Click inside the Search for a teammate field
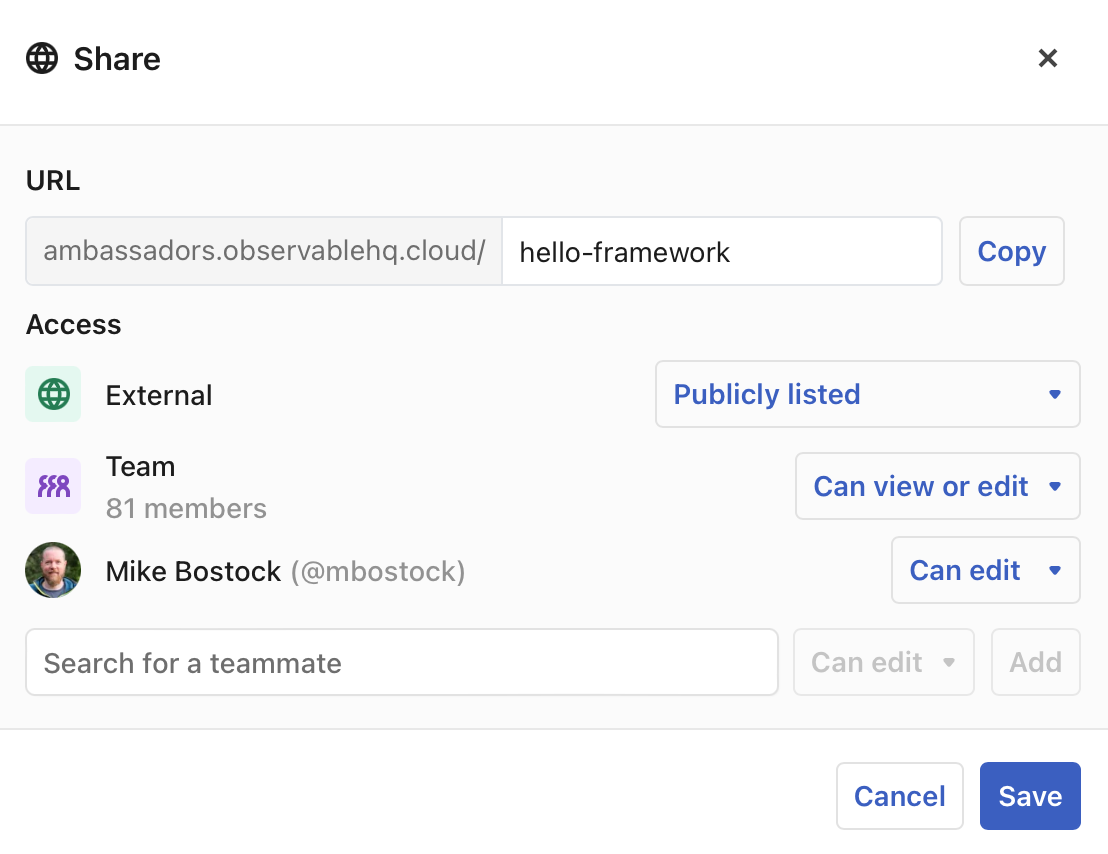The height and width of the screenshot is (854, 1108). click(400, 662)
